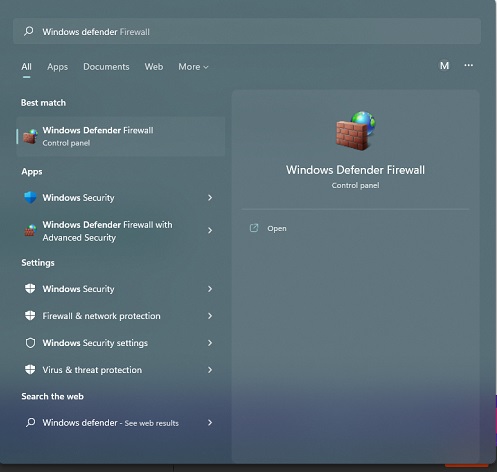Screen dimensions: 497x472
Task: Click the M account avatar
Action: pos(444,66)
